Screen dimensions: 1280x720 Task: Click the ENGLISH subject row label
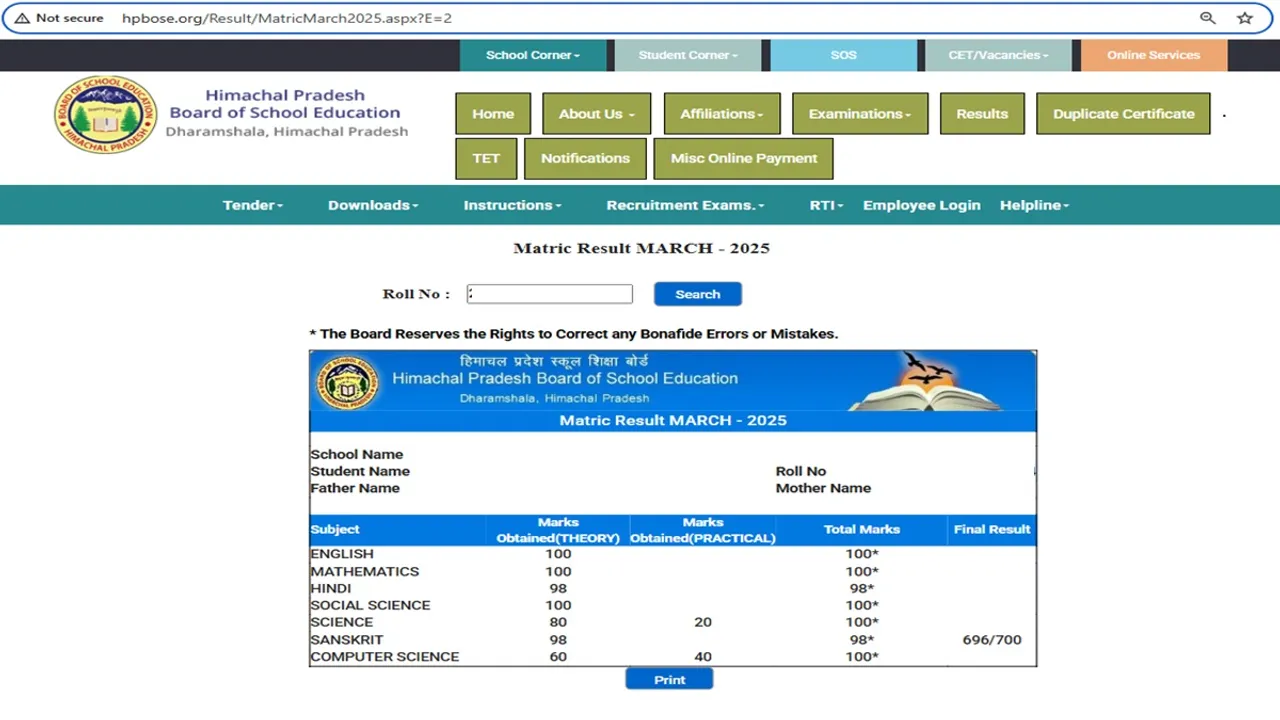click(342, 554)
